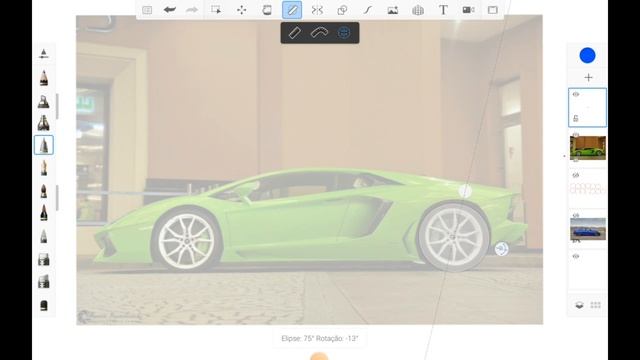Tap ellipse guide center handle on car
The width and height of the screenshot is (640, 360).
click(465, 191)
